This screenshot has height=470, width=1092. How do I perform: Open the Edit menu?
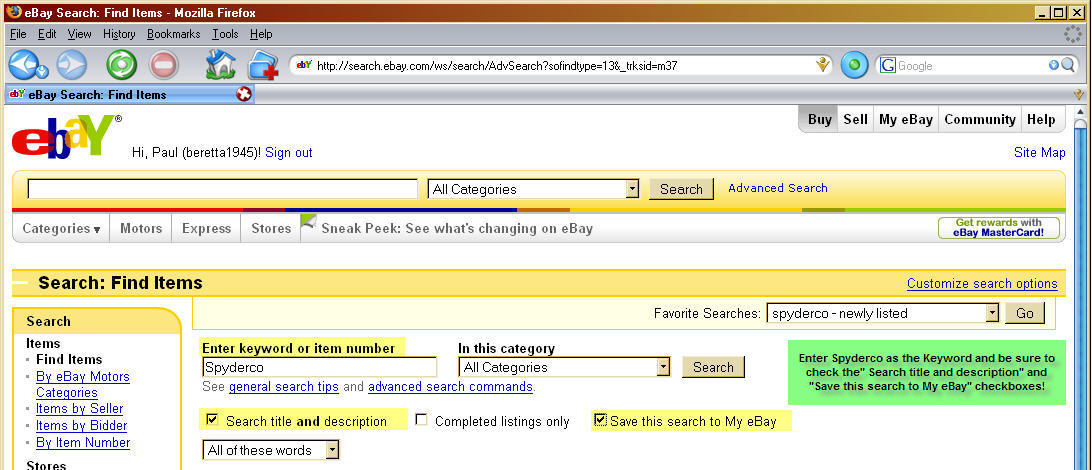[x=47, y=33]
